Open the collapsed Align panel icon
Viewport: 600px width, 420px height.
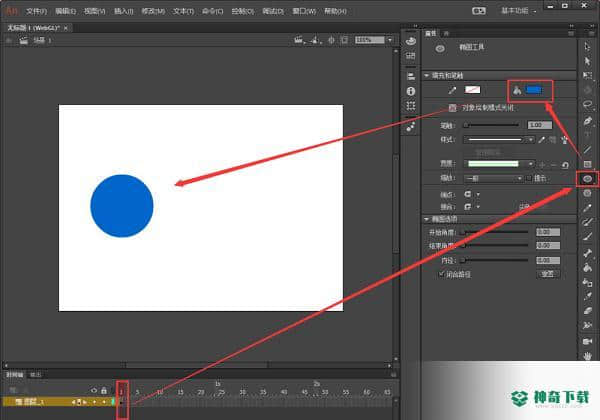(411, 76)
